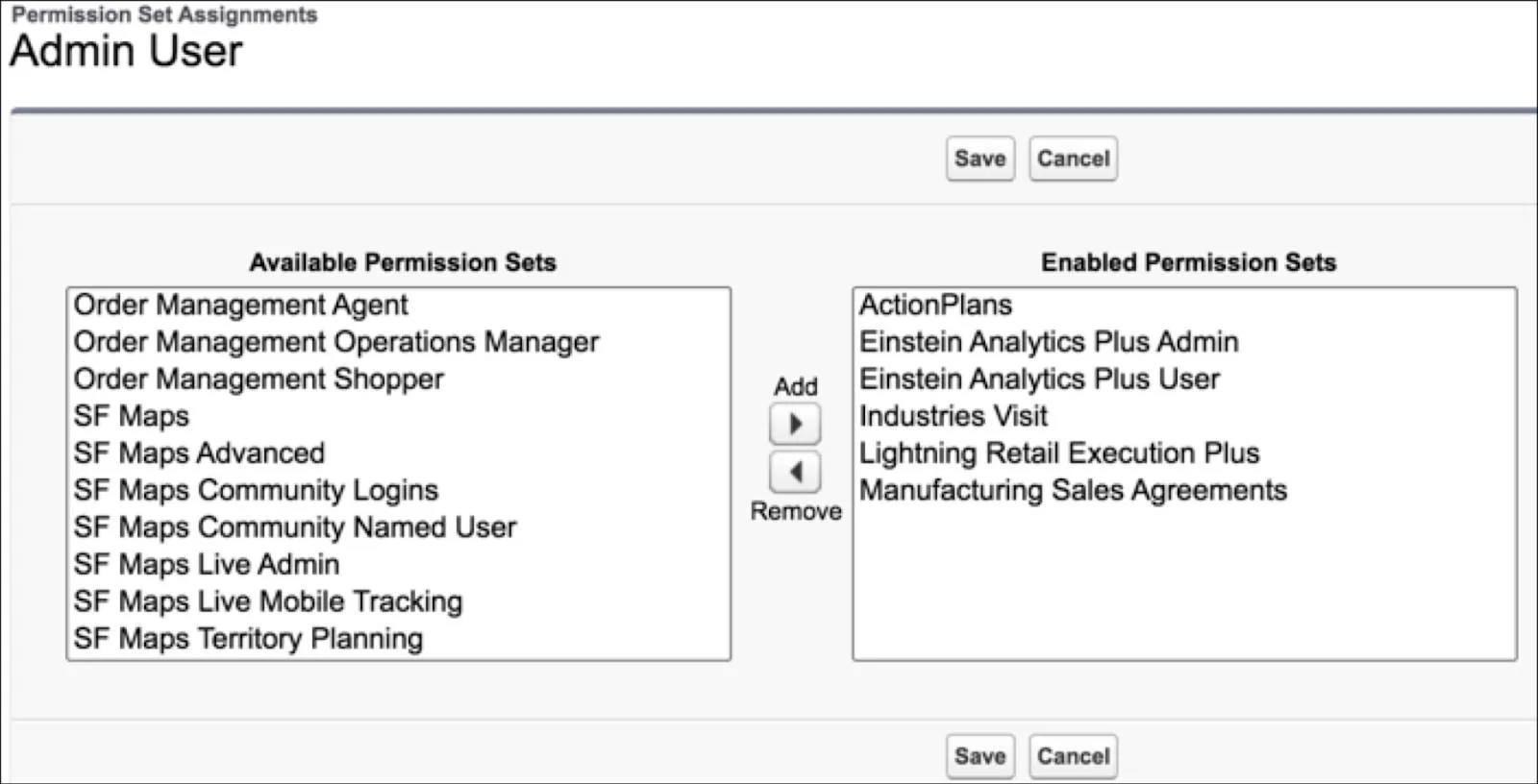Select SF Maps Community Logins permission set
Viewport: 1538px width, 784px height.
256,490
